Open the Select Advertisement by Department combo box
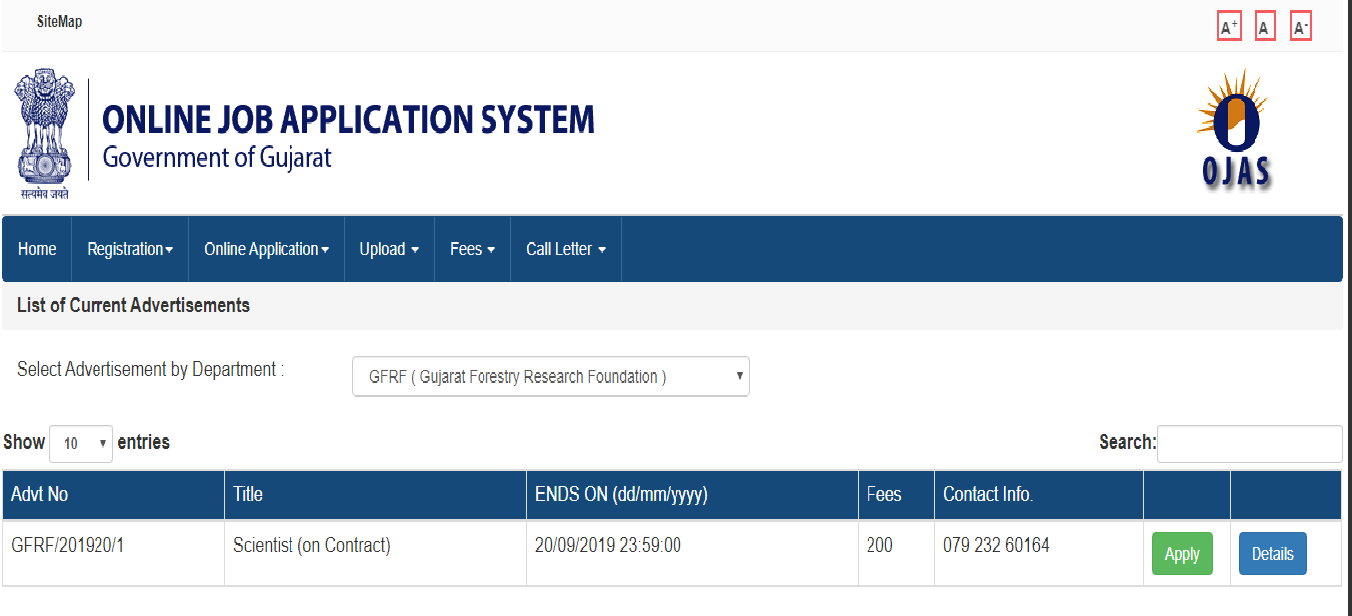 click(x=550, y=376)
